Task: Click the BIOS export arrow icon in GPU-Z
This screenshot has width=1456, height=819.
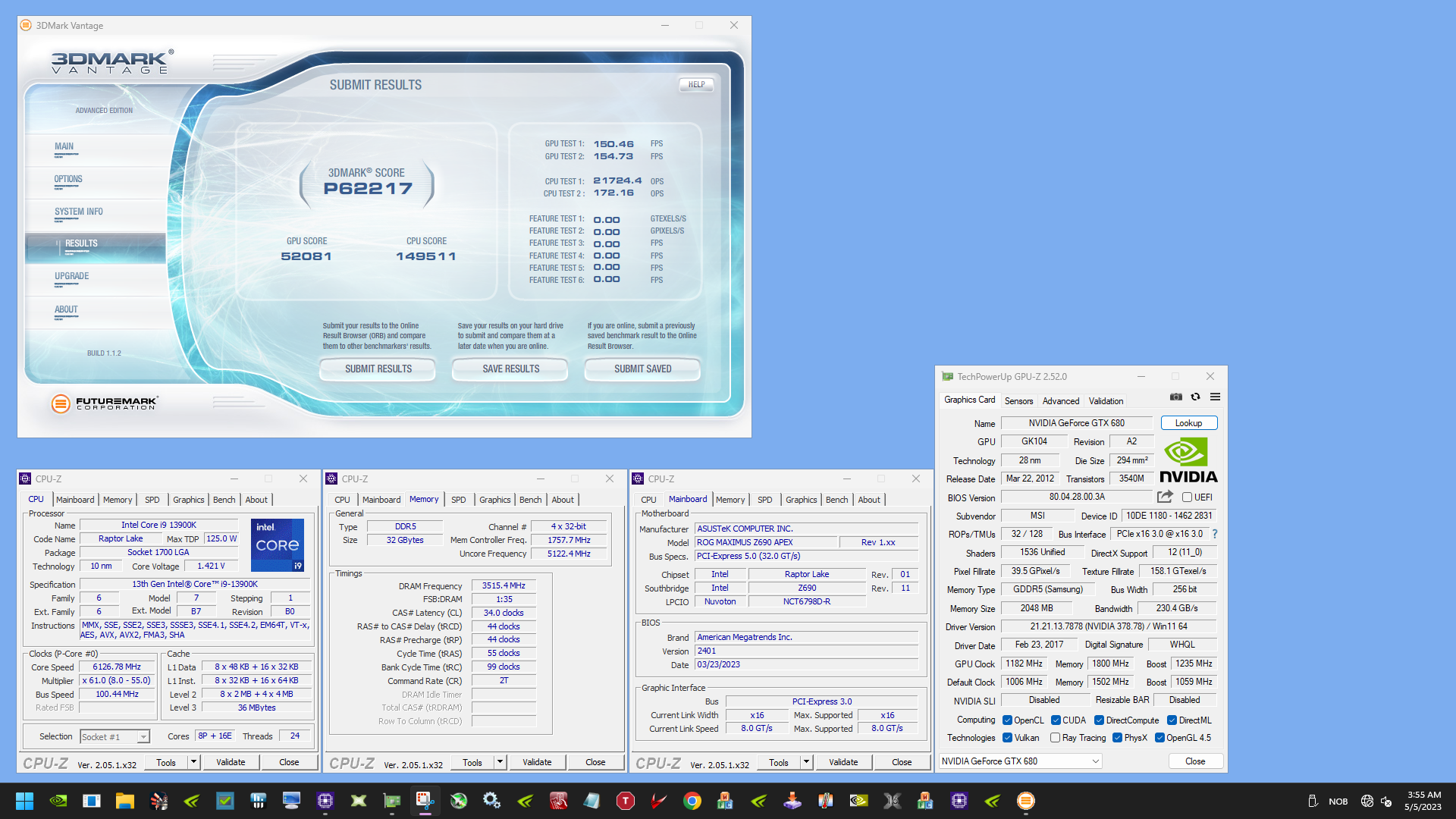Action: (1165, 497)
